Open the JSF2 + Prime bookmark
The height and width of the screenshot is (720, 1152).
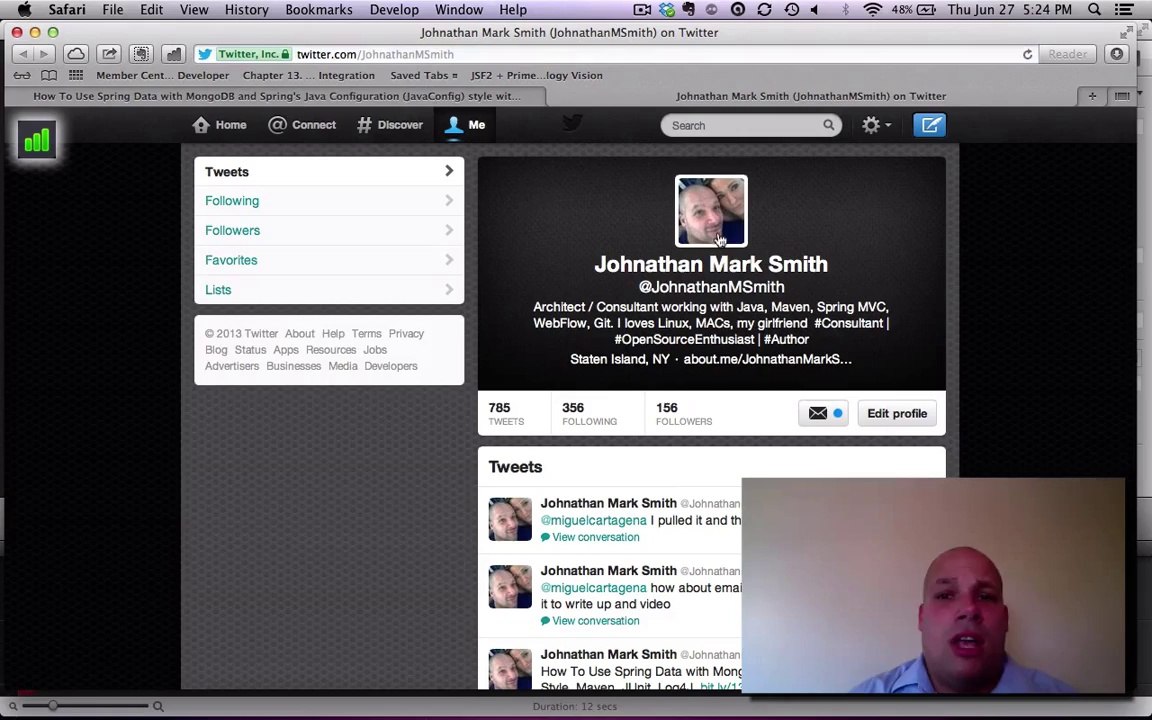pos(536,75)
